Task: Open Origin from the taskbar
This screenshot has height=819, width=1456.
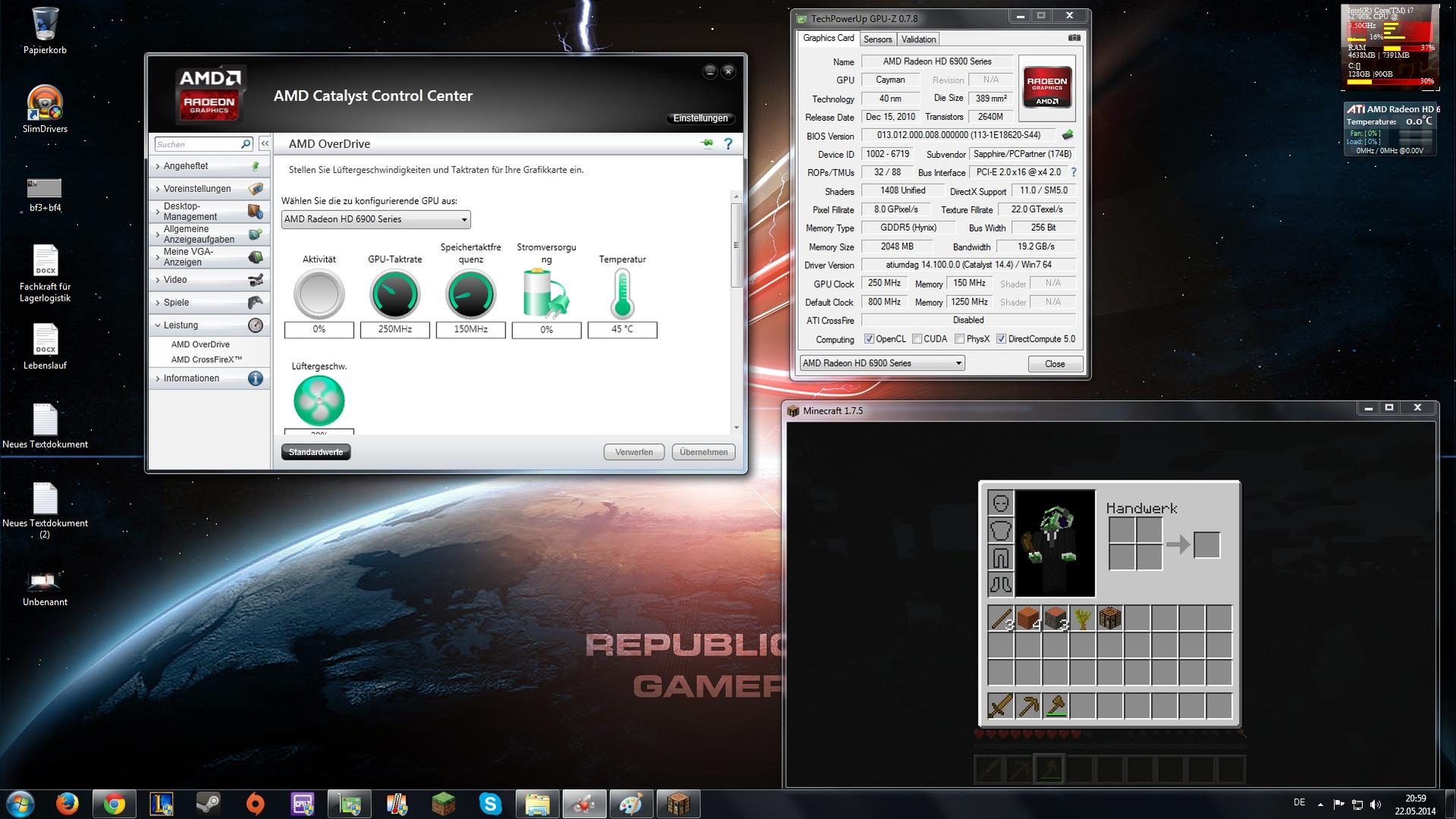Action: click(256, 803)
